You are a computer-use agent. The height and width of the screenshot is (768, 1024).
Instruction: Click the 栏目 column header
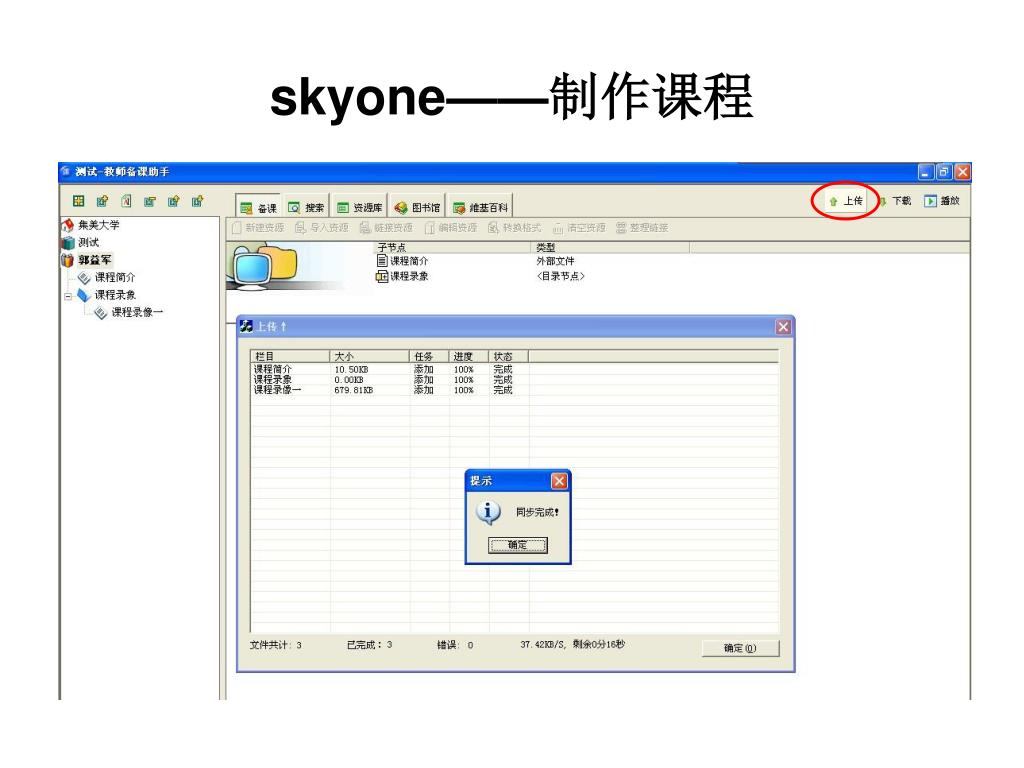pyautogui.click(x=291, y=357)
